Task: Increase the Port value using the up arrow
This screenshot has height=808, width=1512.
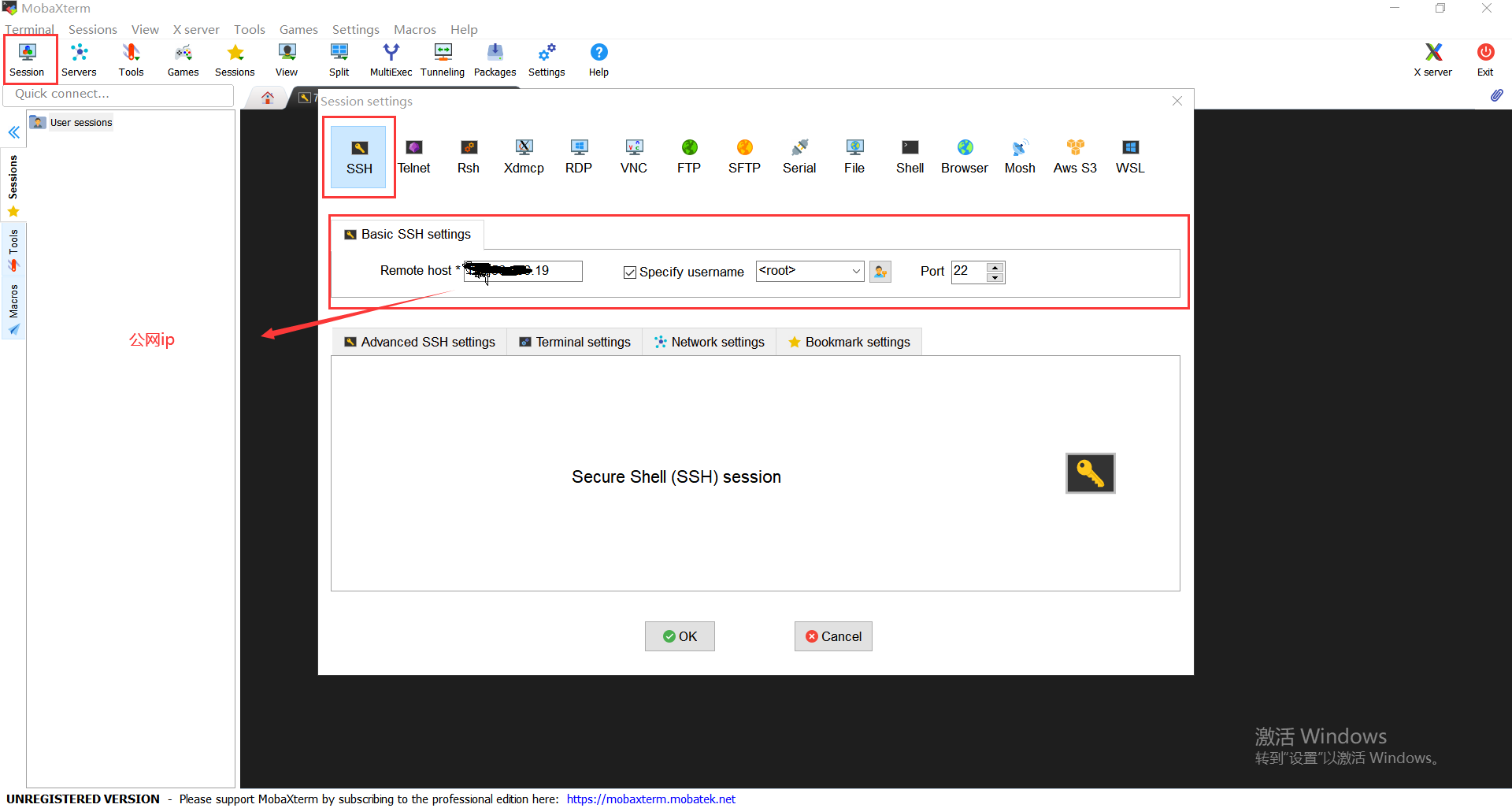Action: coord(996,267)
